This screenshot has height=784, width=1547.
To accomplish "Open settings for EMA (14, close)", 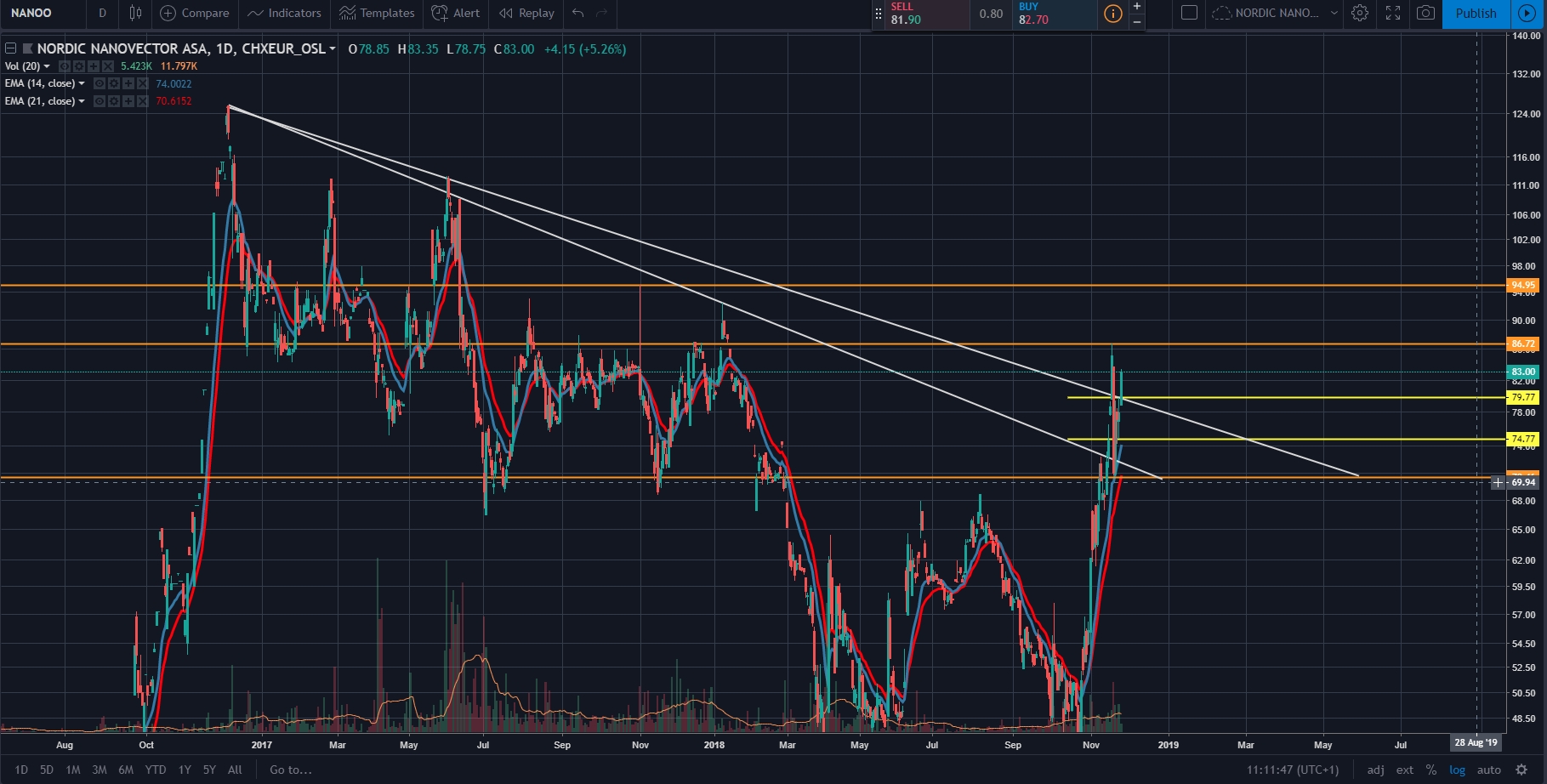I will 113,83.
